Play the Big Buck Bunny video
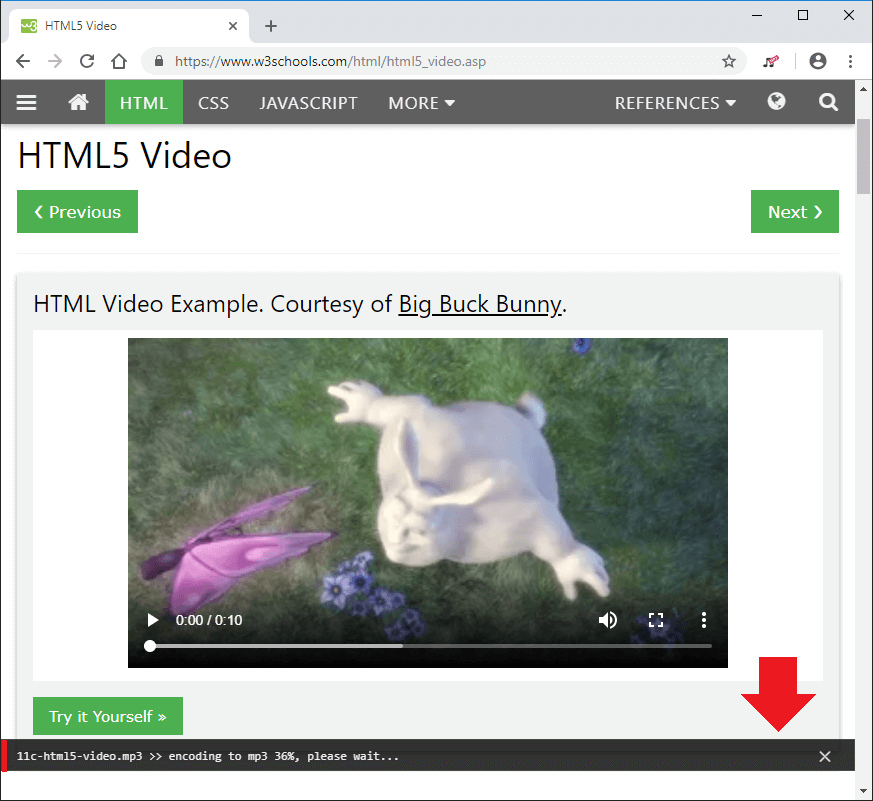 153,620
